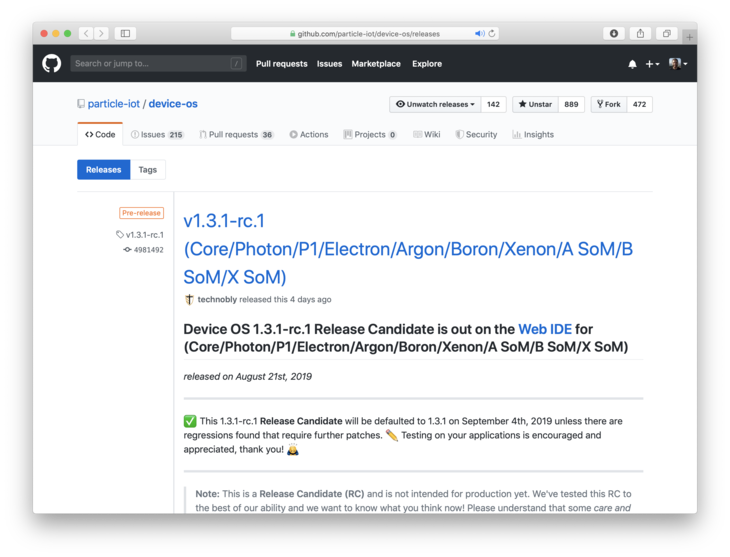Switch to the Issues tab
Screen dimensions: 730x557
pyautogui.click(x=156, y=134)
